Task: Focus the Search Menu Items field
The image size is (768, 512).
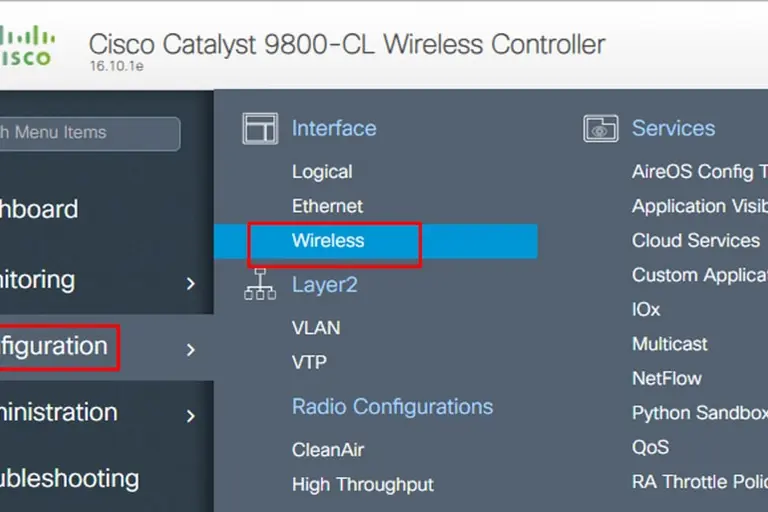Action: click(88, 133)
